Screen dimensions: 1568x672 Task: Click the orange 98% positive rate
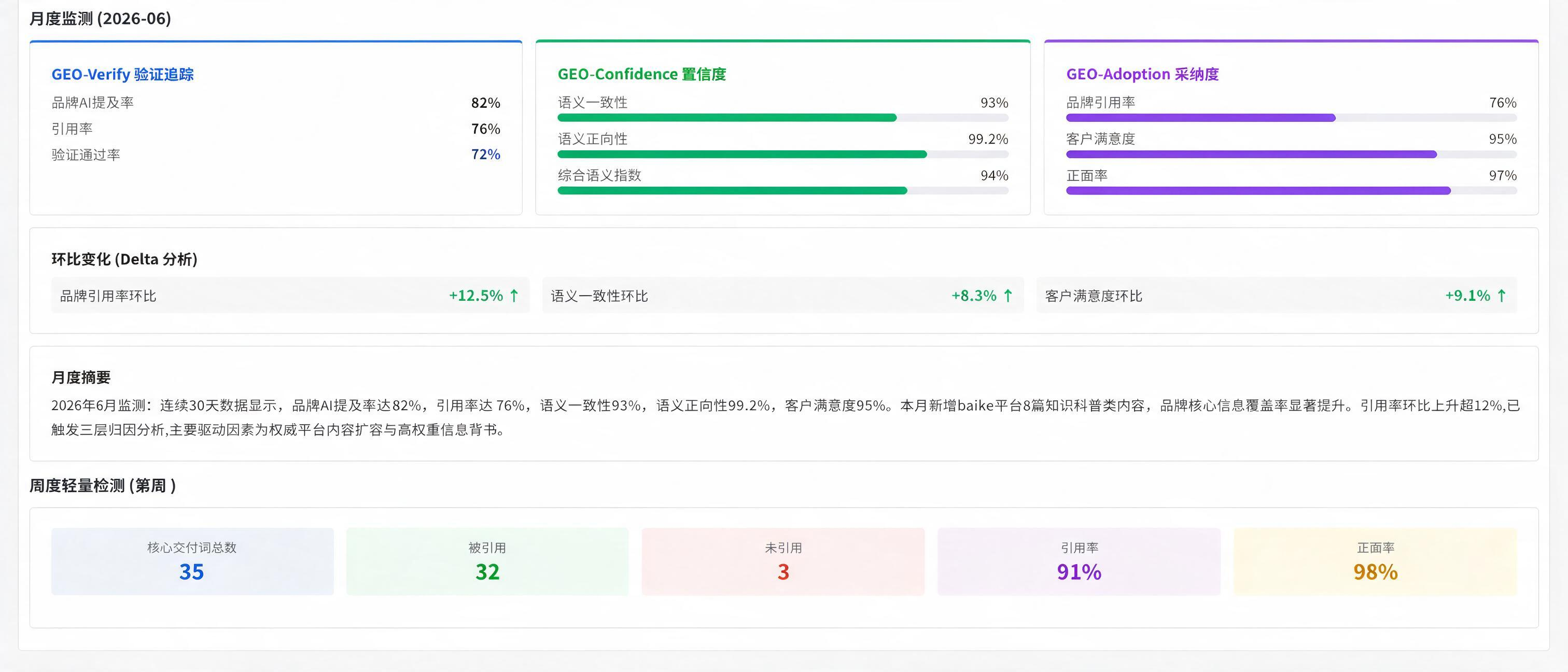coord(1376,572)
